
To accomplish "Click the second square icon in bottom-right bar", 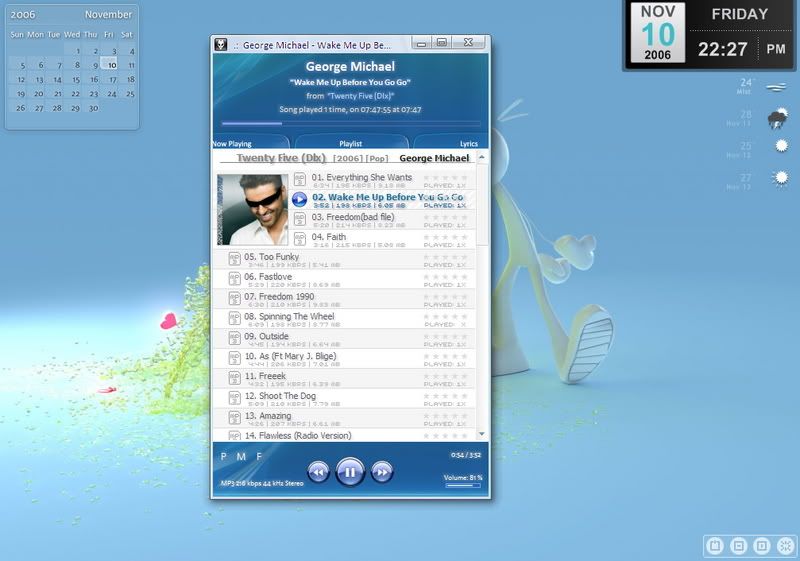I will [x=738, y=546].
